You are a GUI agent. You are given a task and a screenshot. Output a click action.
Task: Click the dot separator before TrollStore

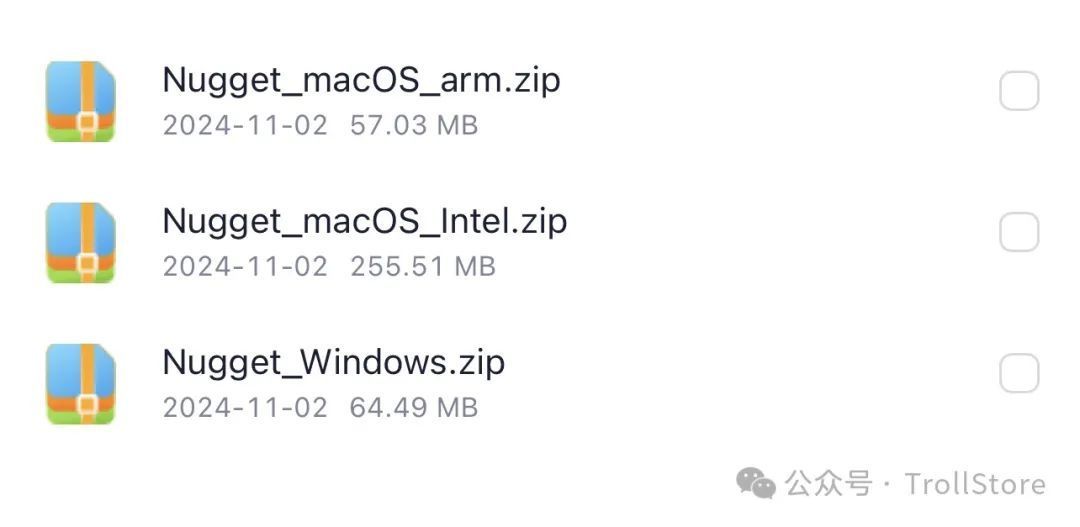tap(888, 486)
